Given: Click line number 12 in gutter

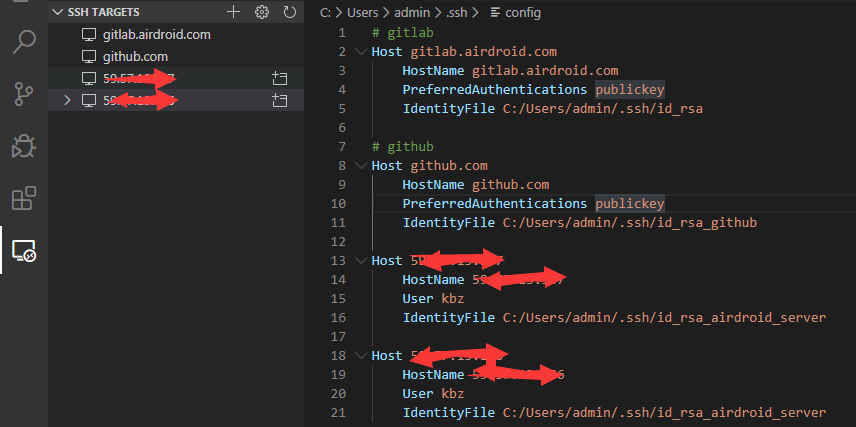Looking at the screenshot, I should (x=338, y=241).
